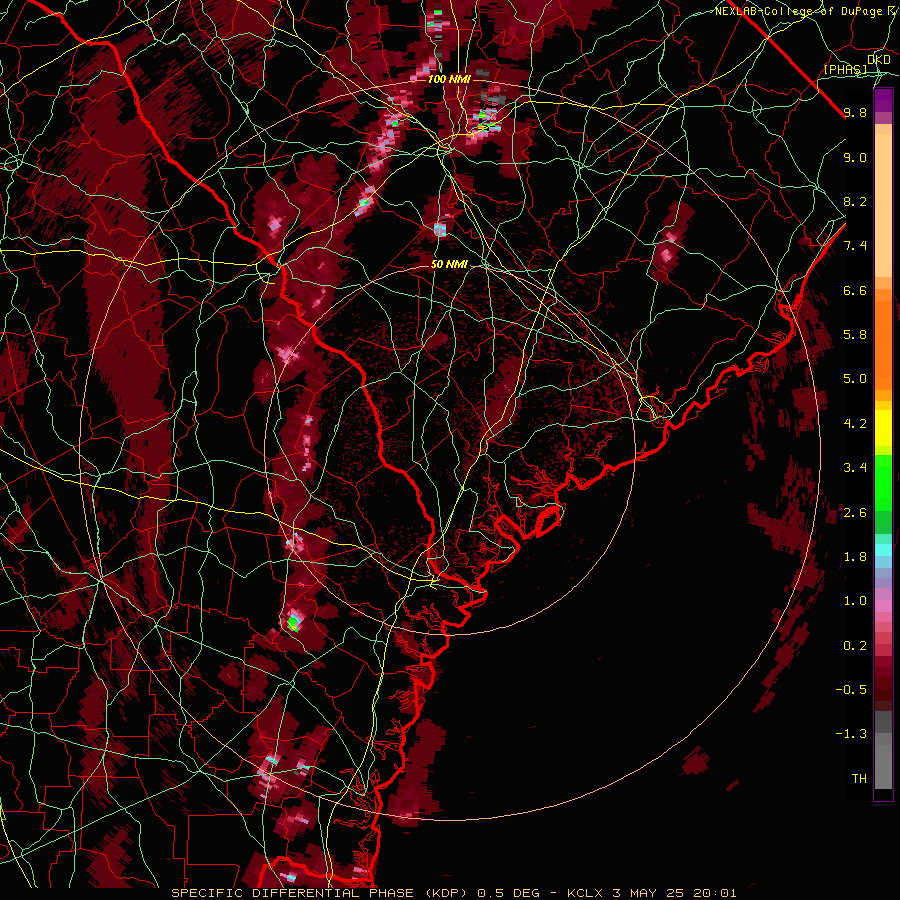
Task: Click the 9.8 value on color scale
Action: 855,112
